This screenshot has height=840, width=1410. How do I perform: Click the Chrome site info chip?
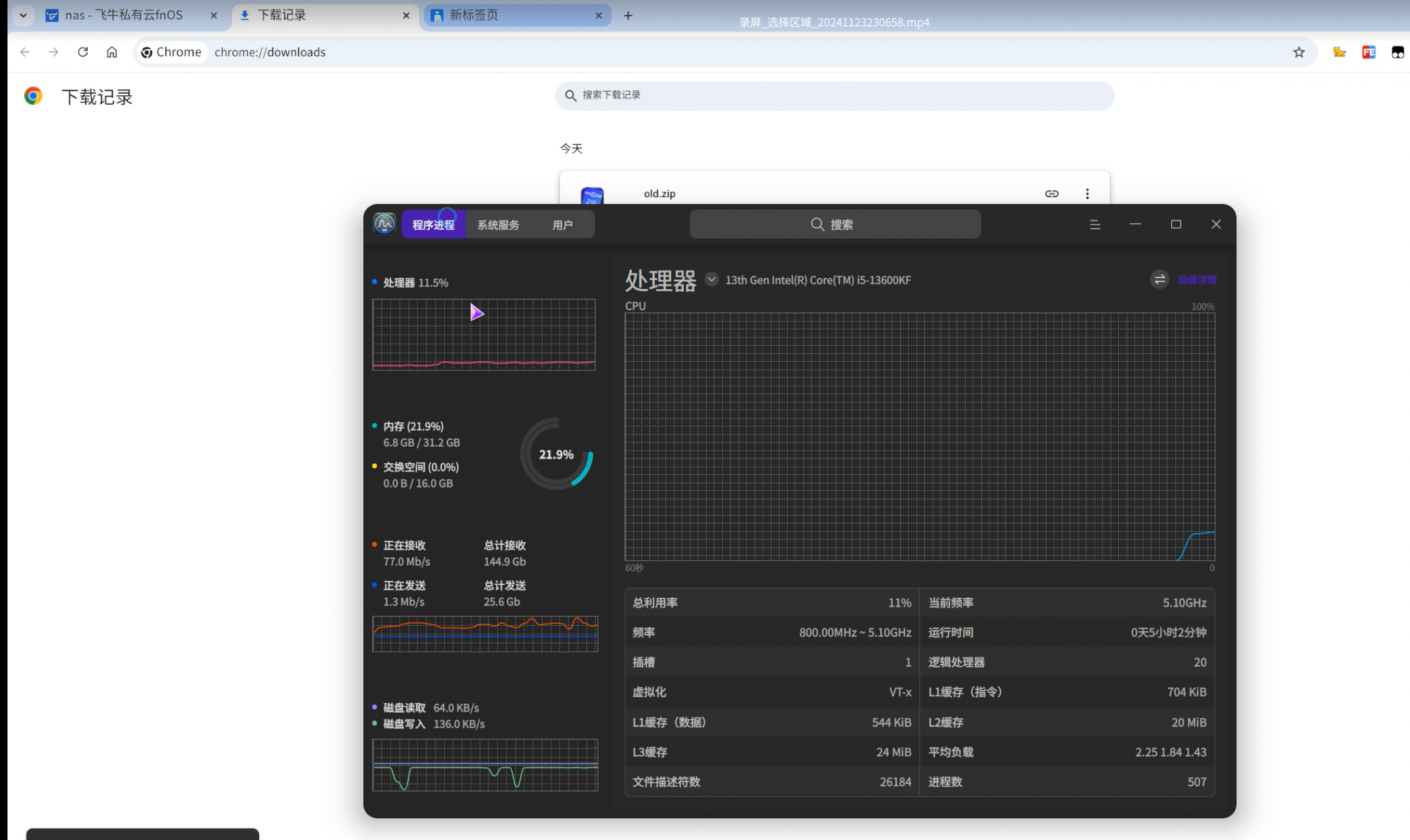[x=171, y=52]
